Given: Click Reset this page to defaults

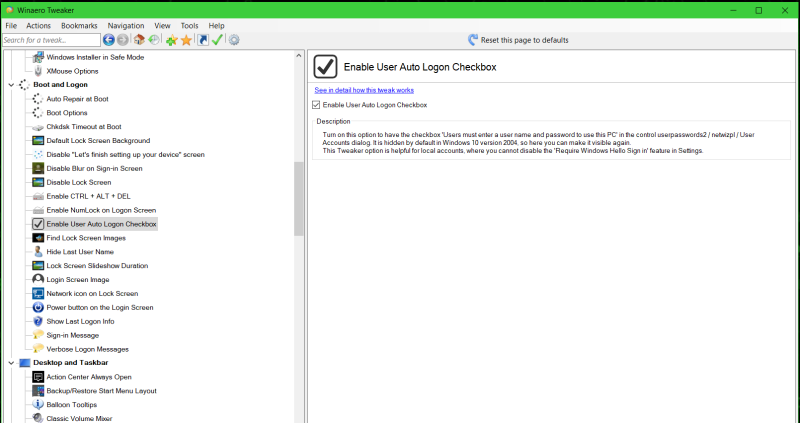Looking at the screenshot, I should click(518, 40).
